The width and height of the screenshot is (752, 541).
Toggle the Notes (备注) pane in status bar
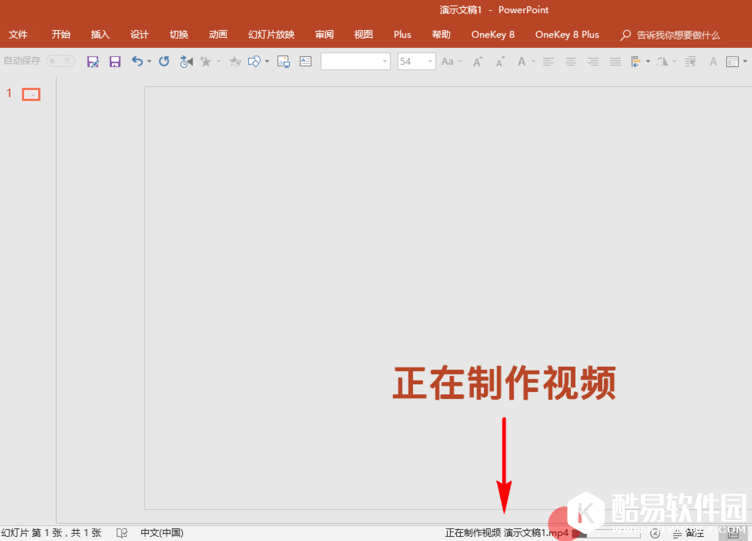689,533
